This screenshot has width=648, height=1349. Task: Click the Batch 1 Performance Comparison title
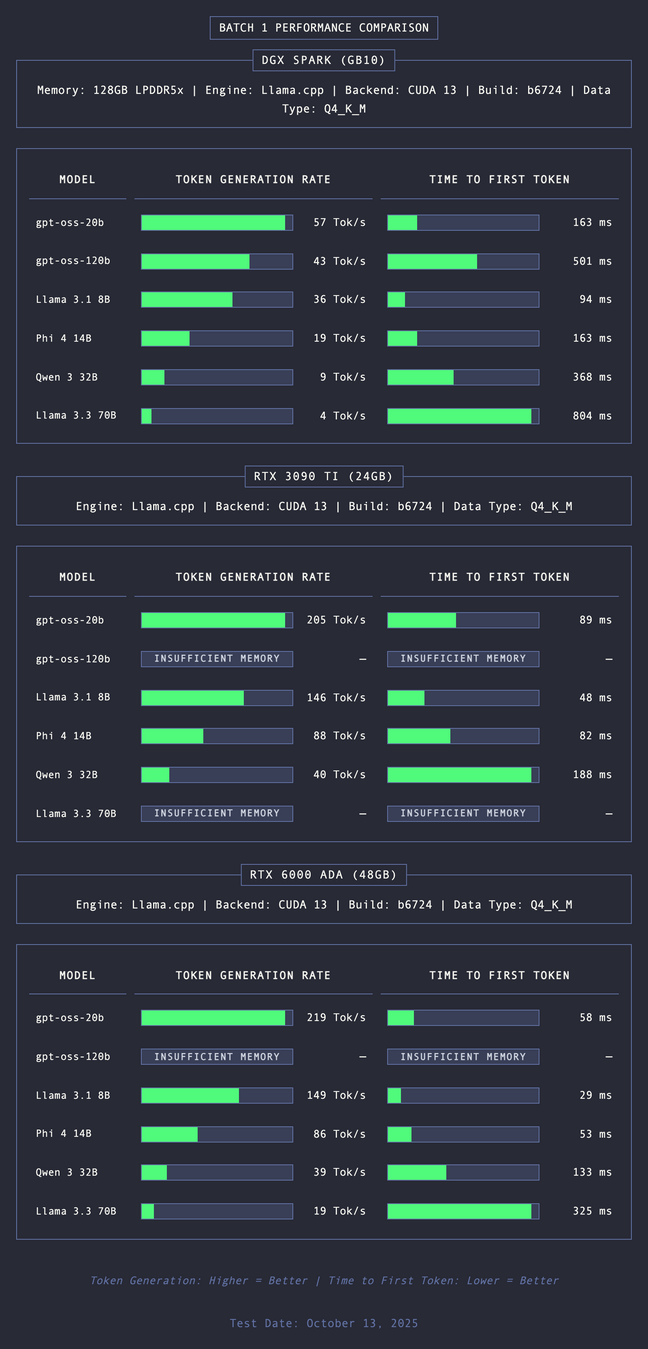(x=324, y=28)
